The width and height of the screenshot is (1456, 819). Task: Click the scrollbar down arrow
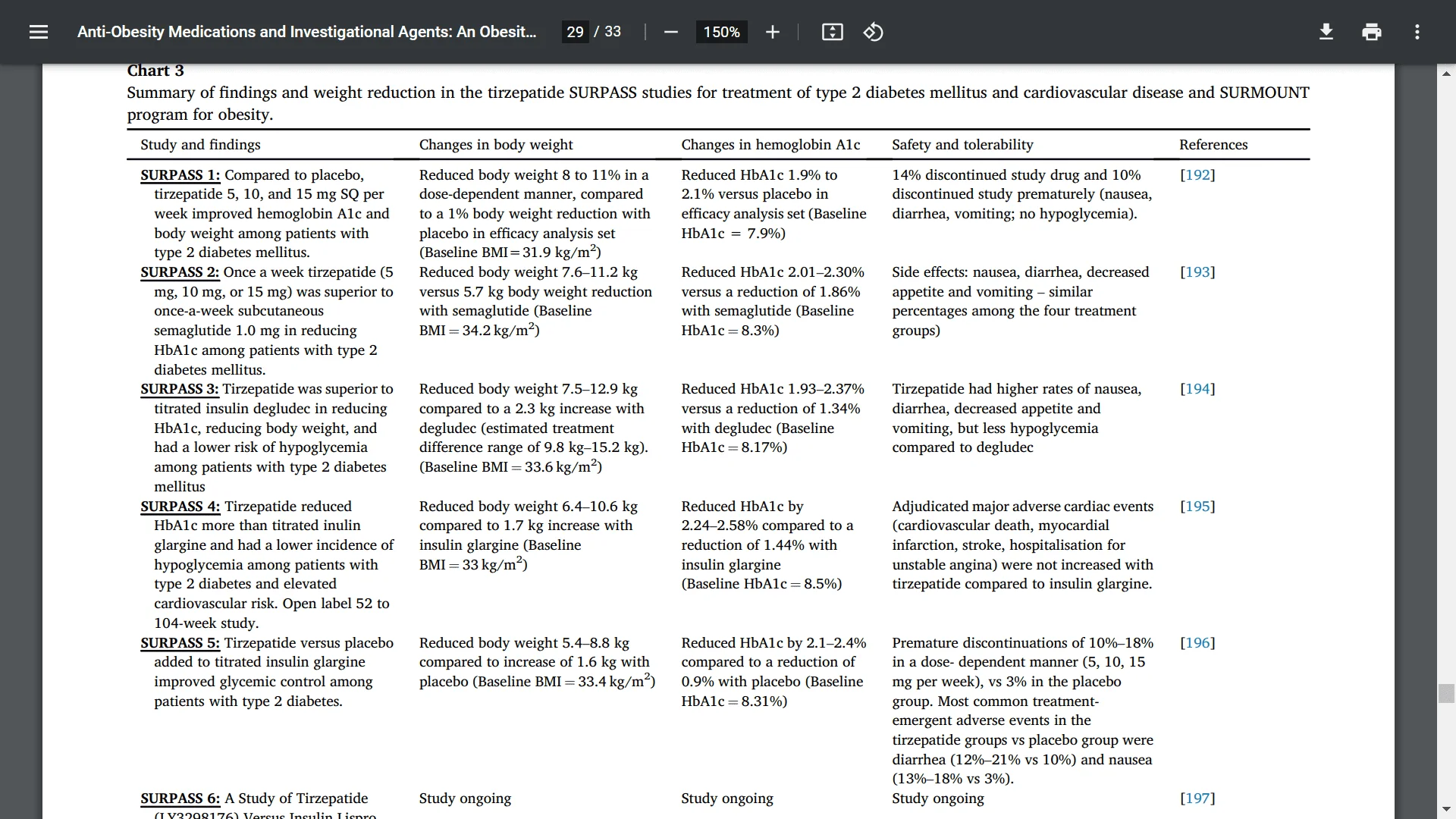pos(1446,809)
